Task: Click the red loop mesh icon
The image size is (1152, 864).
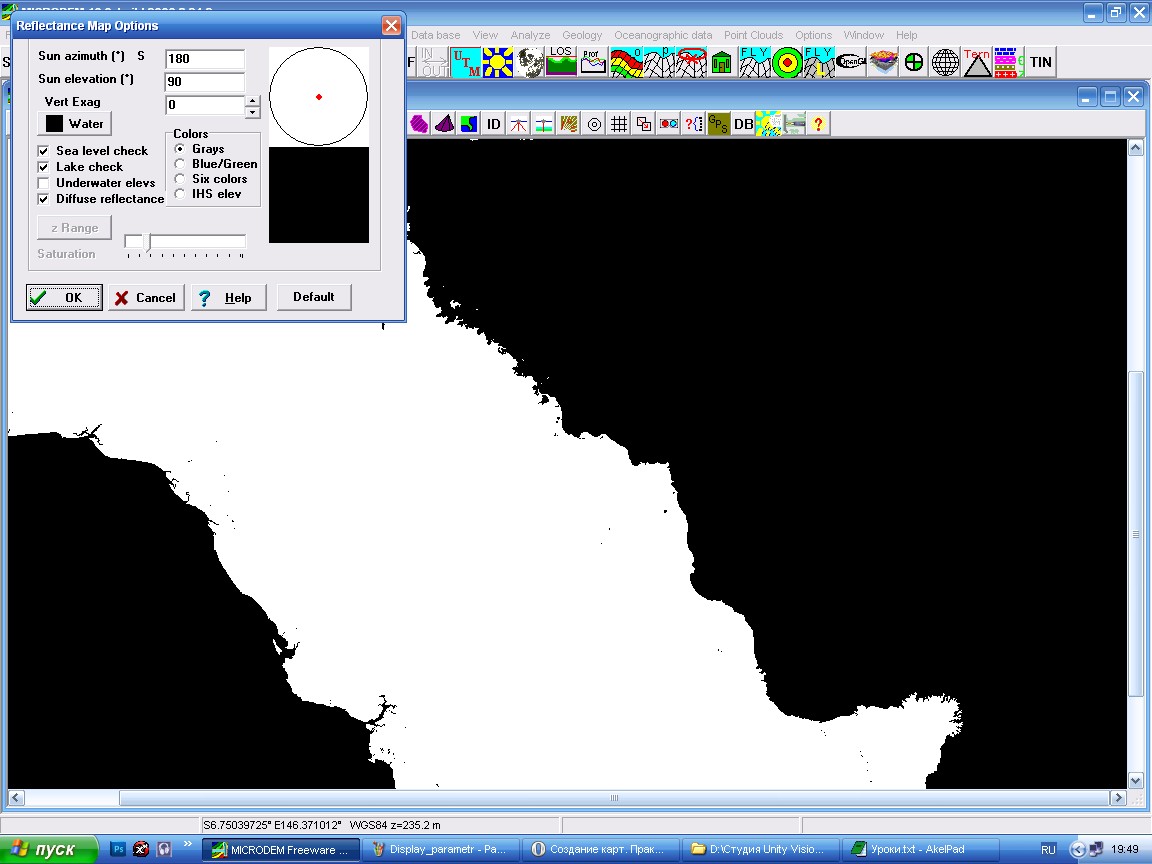Action: pos(691,62)
